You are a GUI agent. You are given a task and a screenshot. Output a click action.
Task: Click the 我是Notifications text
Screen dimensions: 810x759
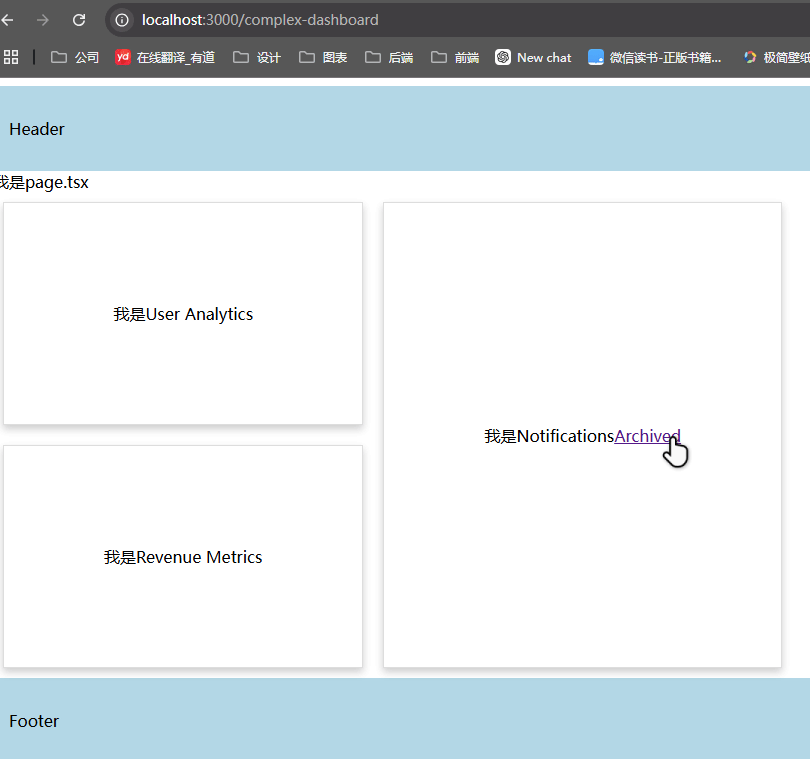pyautogui.click(x=549, y=436)
